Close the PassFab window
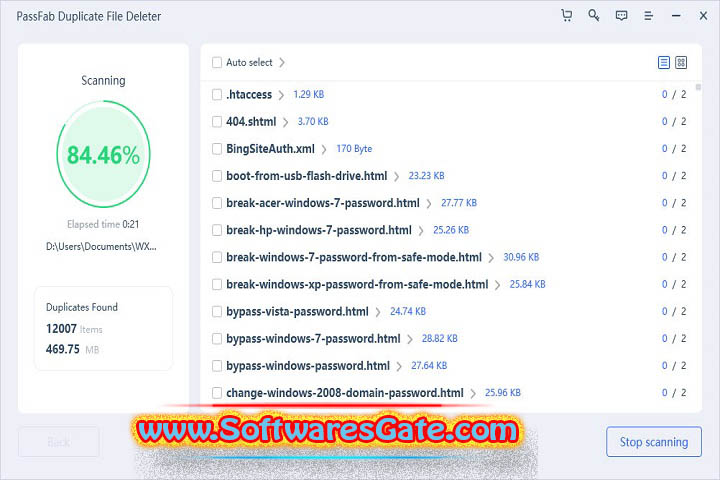This screenshot has height=480, width=720. [x=703, y=16]
